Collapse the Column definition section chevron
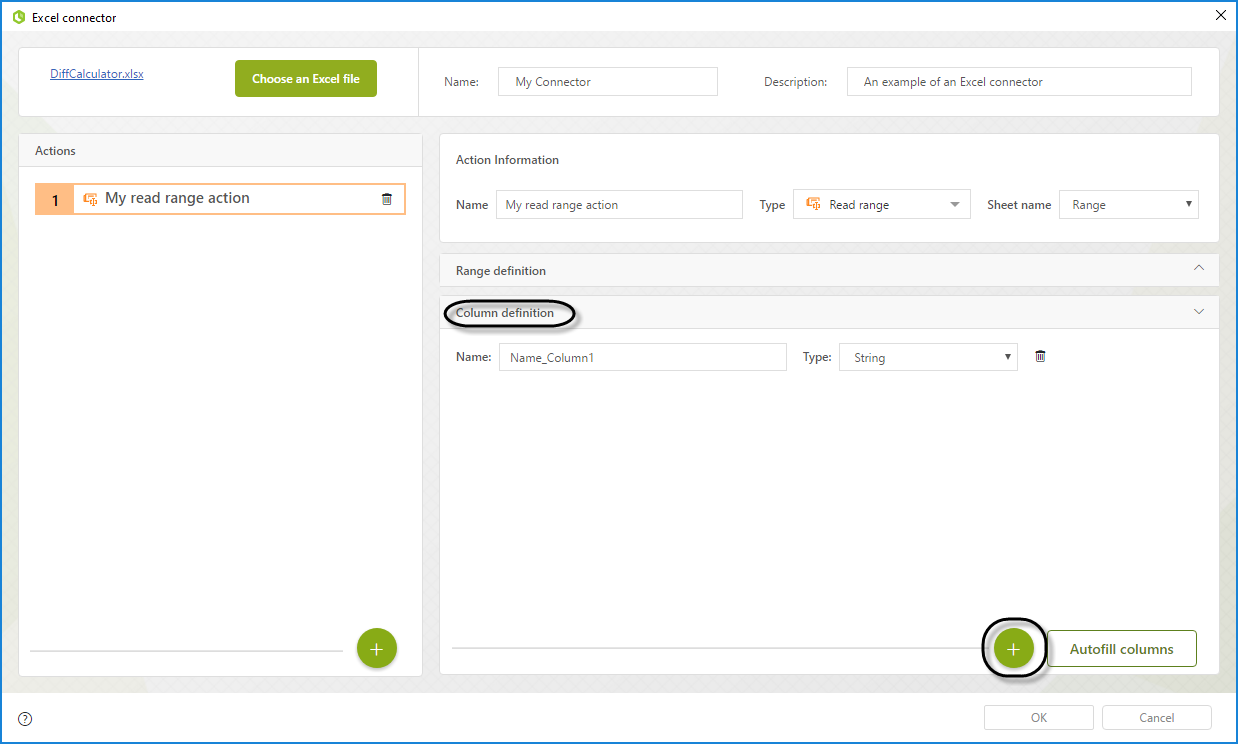Screen dimensions: 1238x744 pyautogui.click(x=1199, y=312)
